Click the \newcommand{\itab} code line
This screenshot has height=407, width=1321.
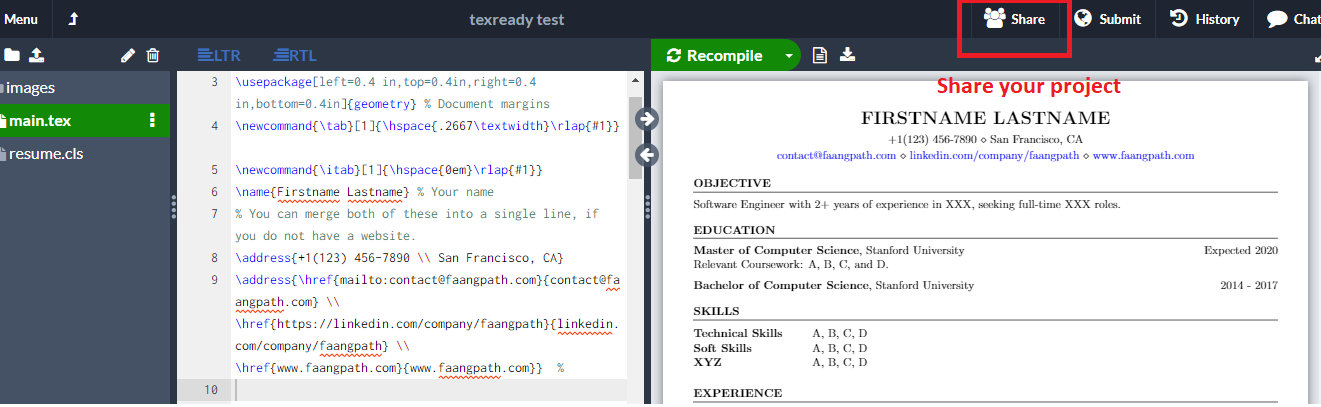pyautogui.click(x=388, y=170)
